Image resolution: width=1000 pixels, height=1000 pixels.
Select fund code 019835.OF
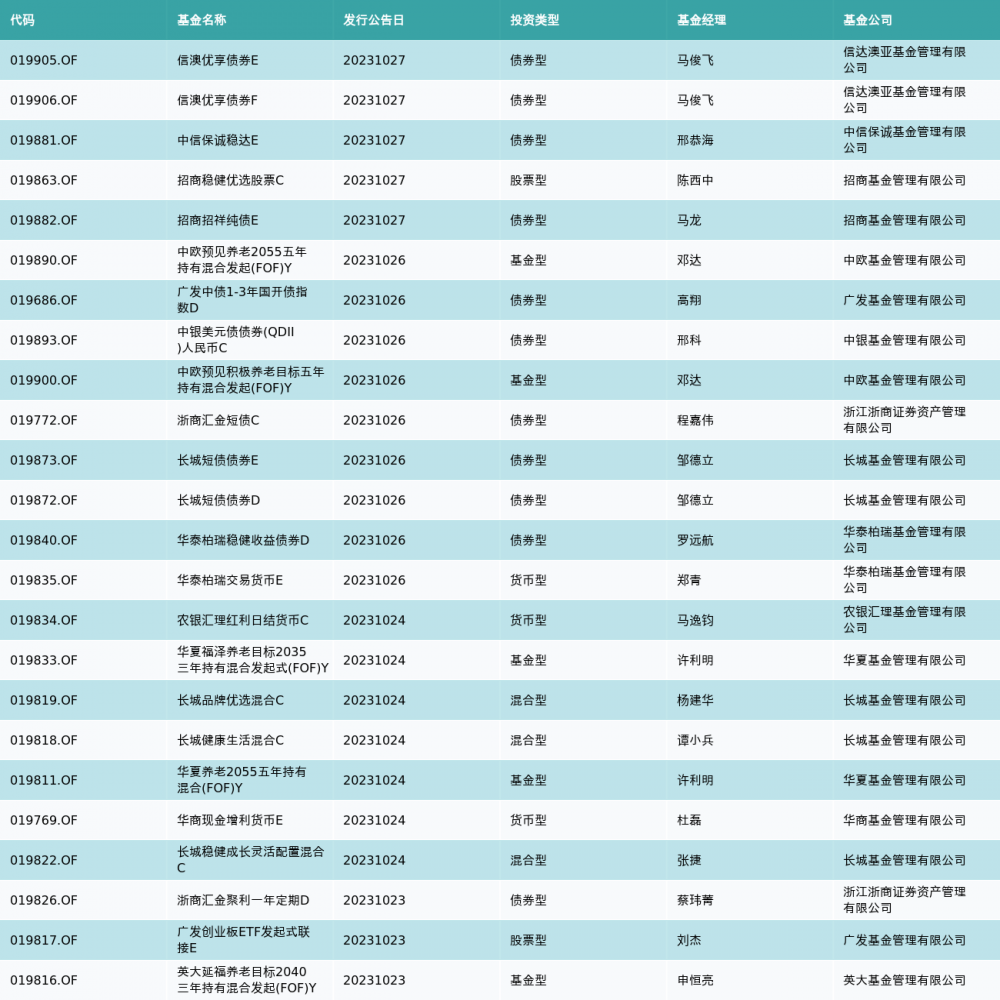click(43, 580)
